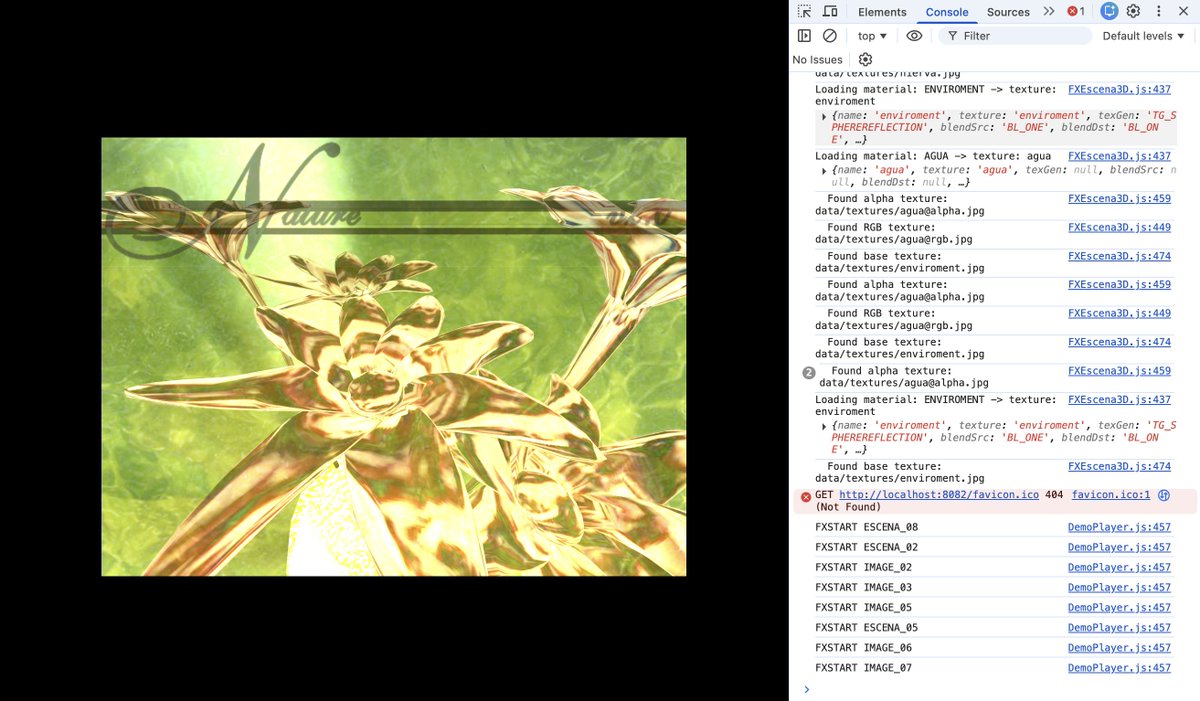Toggle the device toolbar icon
Screen dimensions: 1200x701
(x=830, y=11)
